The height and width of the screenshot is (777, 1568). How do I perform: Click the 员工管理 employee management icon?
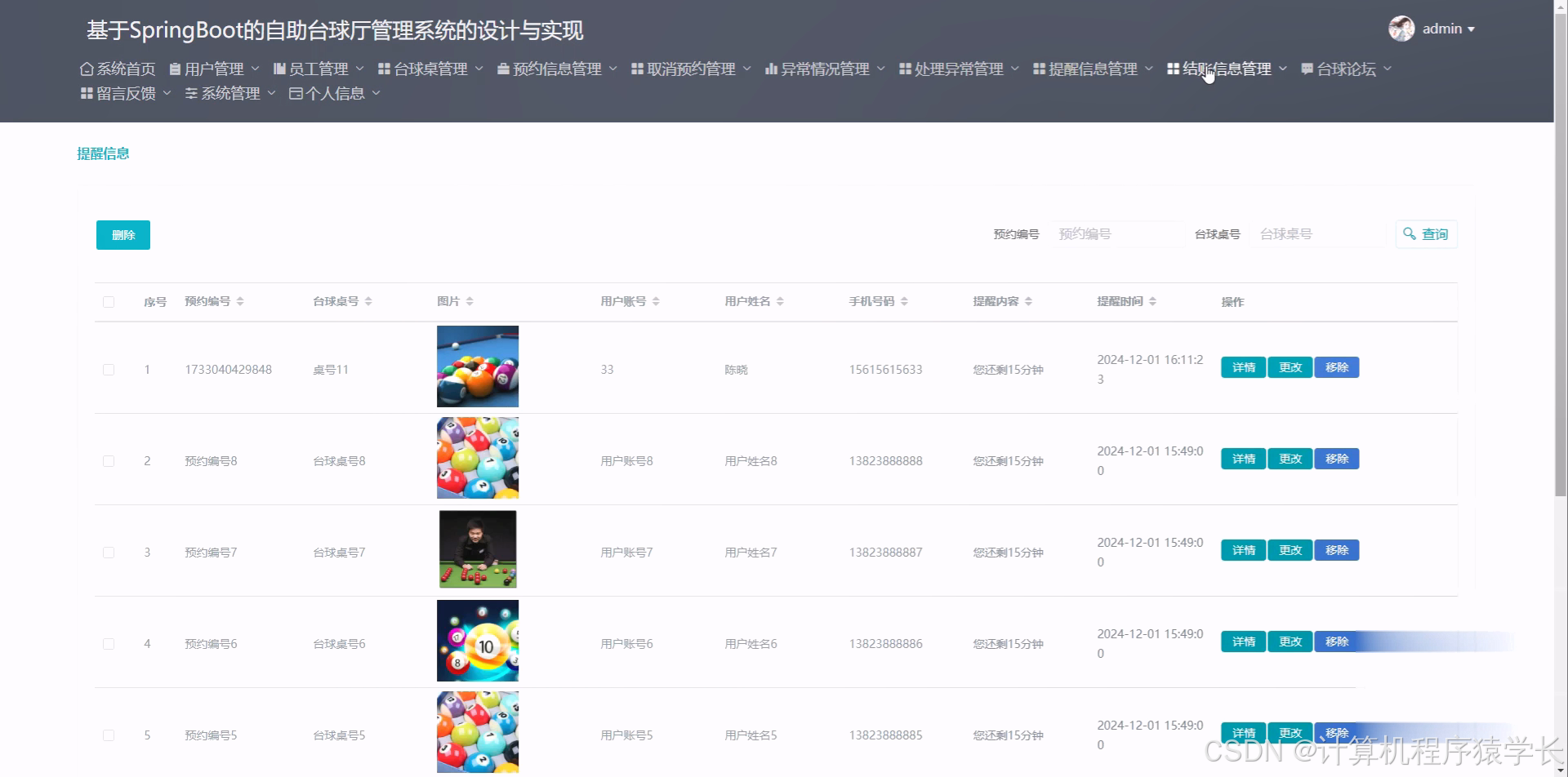click(x=279, y=69)
